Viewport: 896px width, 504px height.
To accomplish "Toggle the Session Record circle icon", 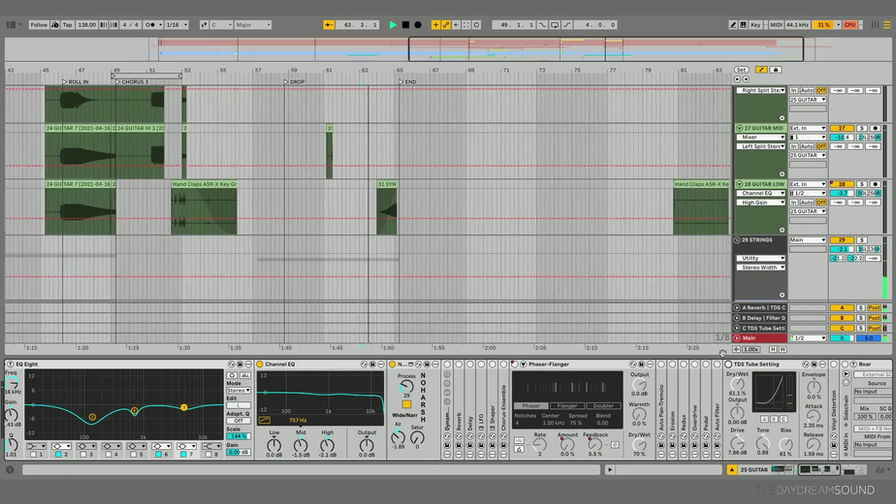I will pyautogui.click(x=477, y=25).
